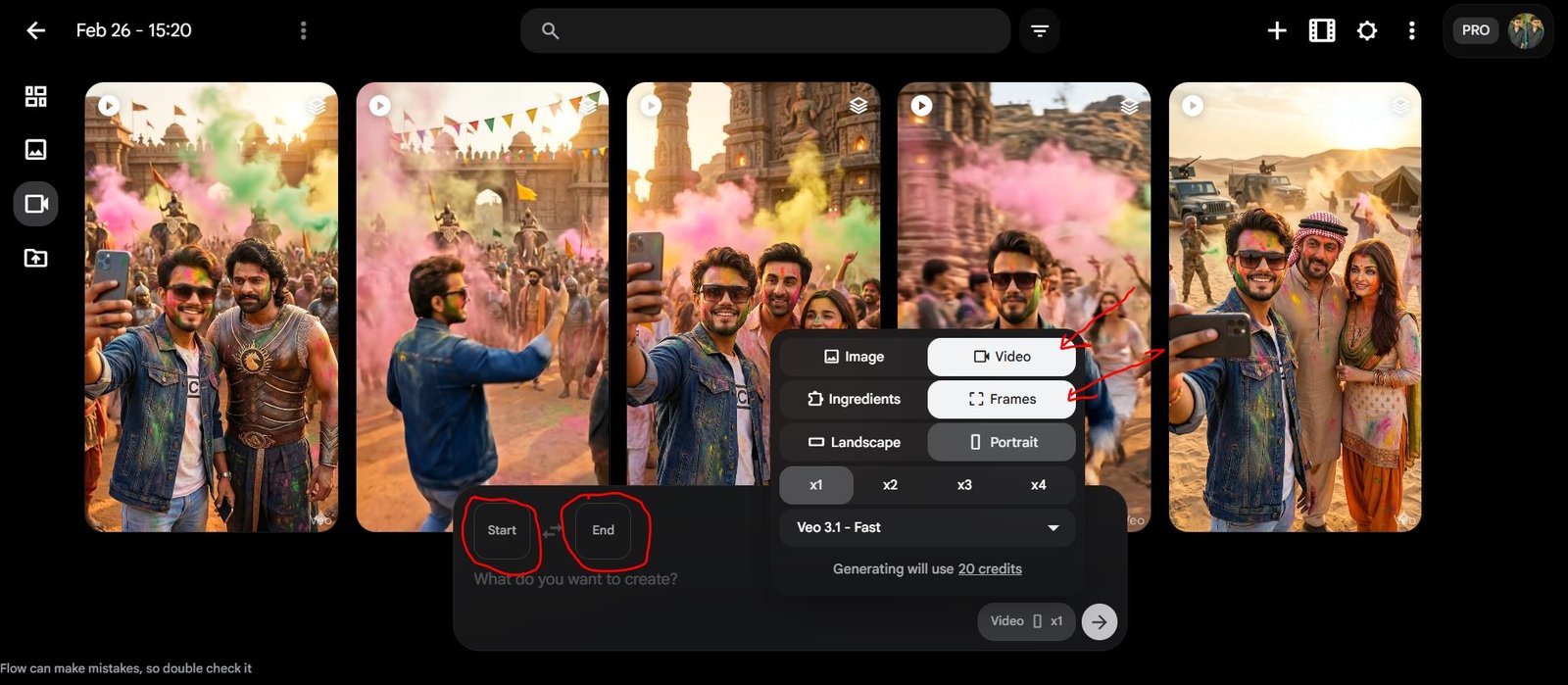Set output count to x4
The image size is (1568, 685).
(x=1038, y=485)
